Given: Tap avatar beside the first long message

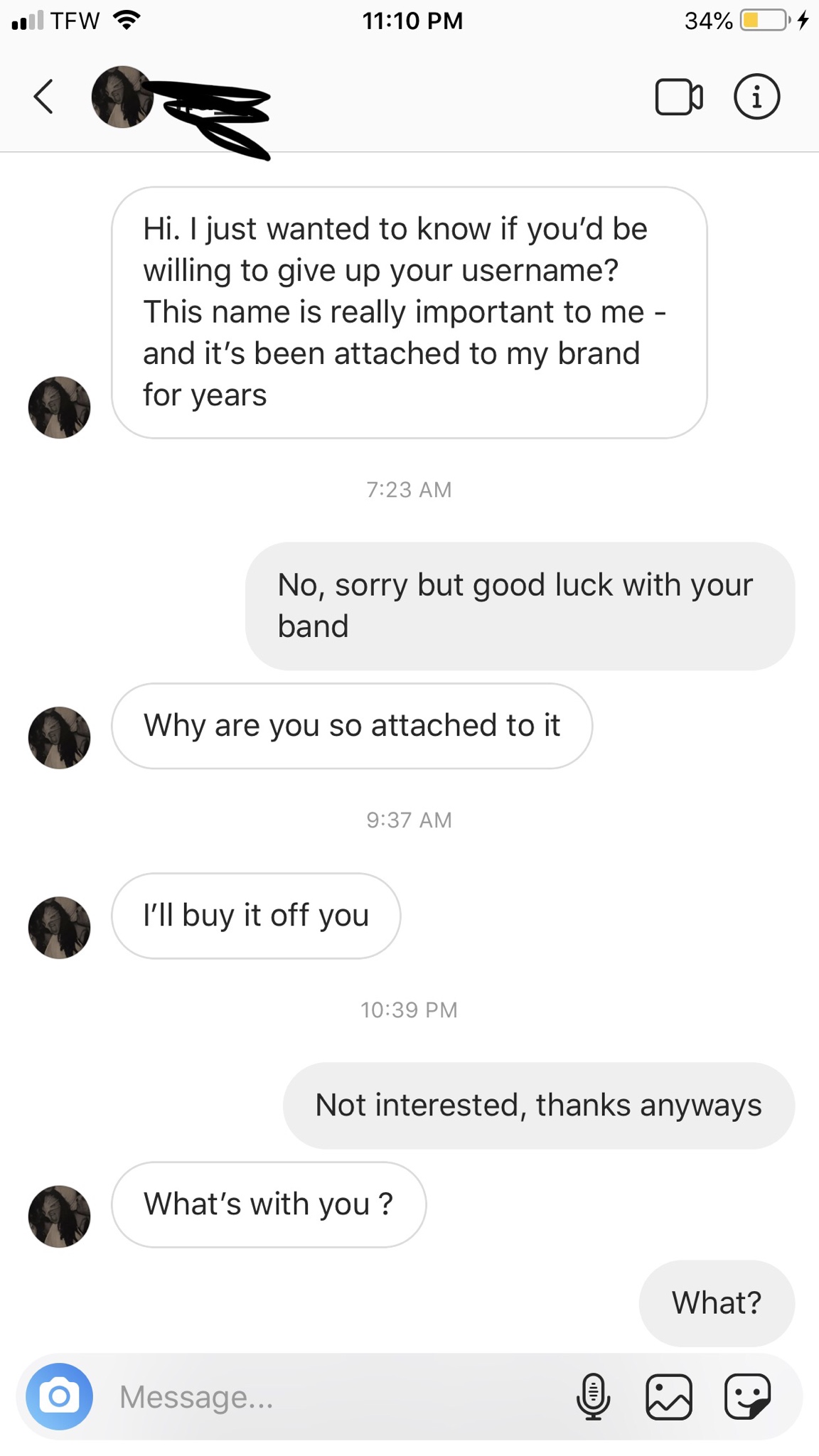Looking at the screenshot, I should coord(59,407).
